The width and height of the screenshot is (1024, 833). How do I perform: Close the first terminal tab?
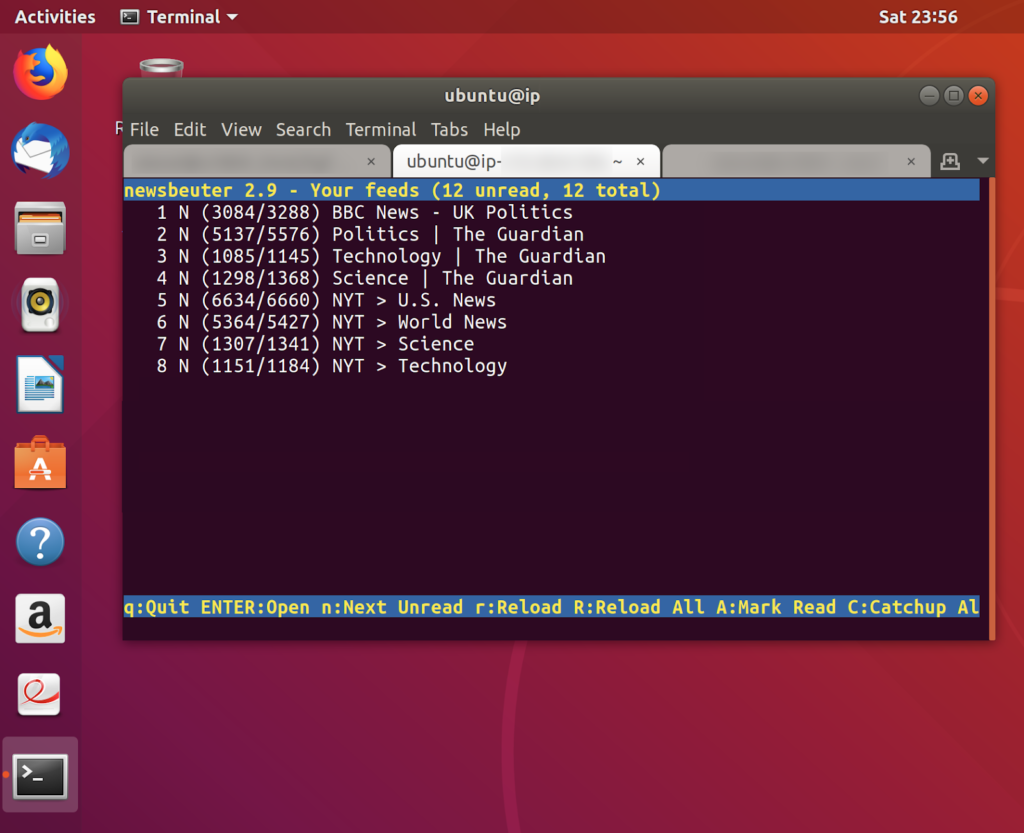tap(371, 161)
